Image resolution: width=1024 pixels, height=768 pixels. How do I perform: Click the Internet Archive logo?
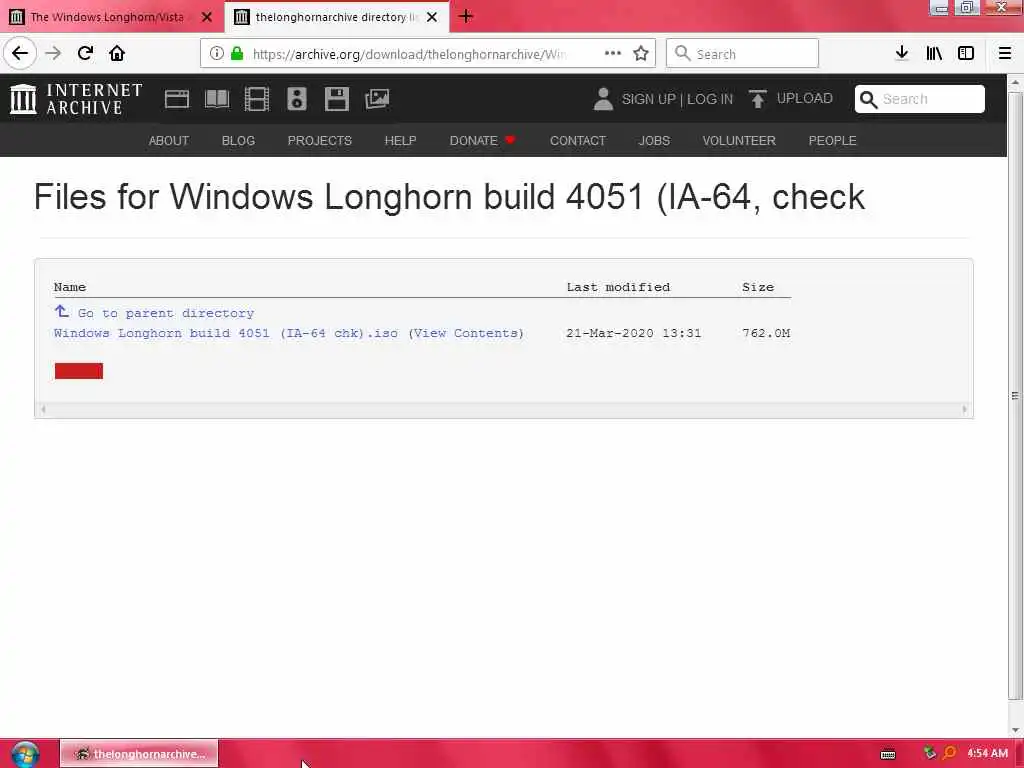tap(76, 99)
